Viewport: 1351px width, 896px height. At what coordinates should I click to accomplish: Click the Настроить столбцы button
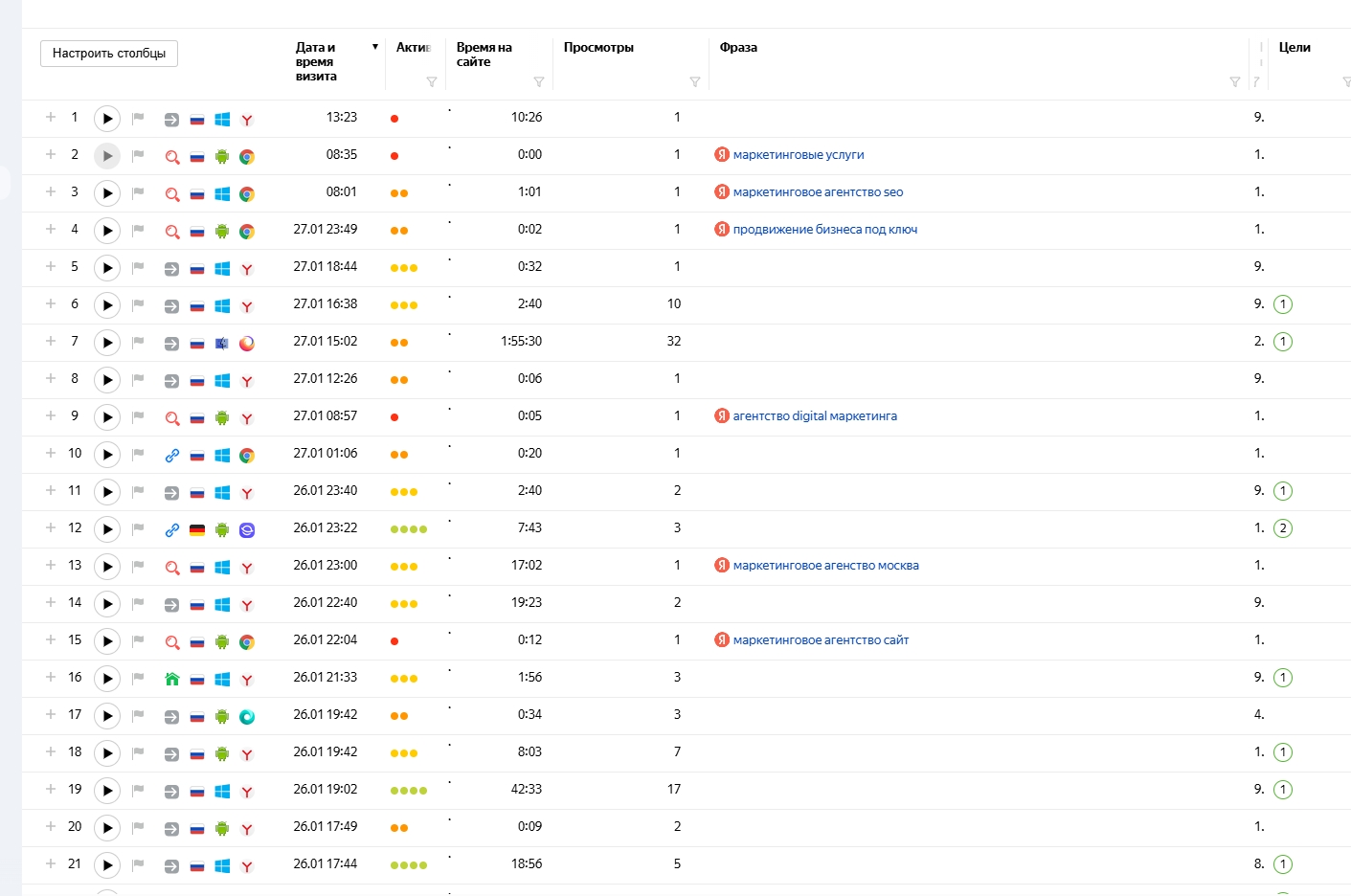pos(109,54)
